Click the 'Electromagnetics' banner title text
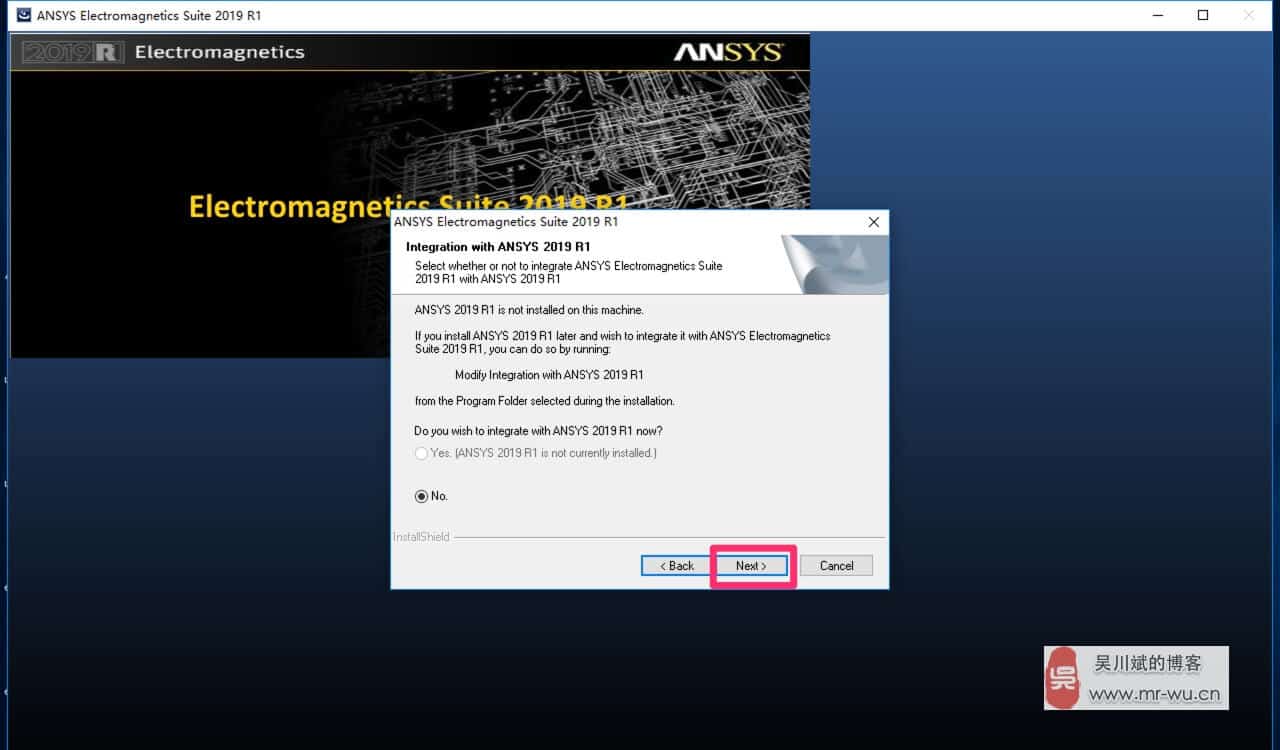Image resolution: width=1280 pixels, height=750 pixels. pyautogui.click(x=219, y=52)
